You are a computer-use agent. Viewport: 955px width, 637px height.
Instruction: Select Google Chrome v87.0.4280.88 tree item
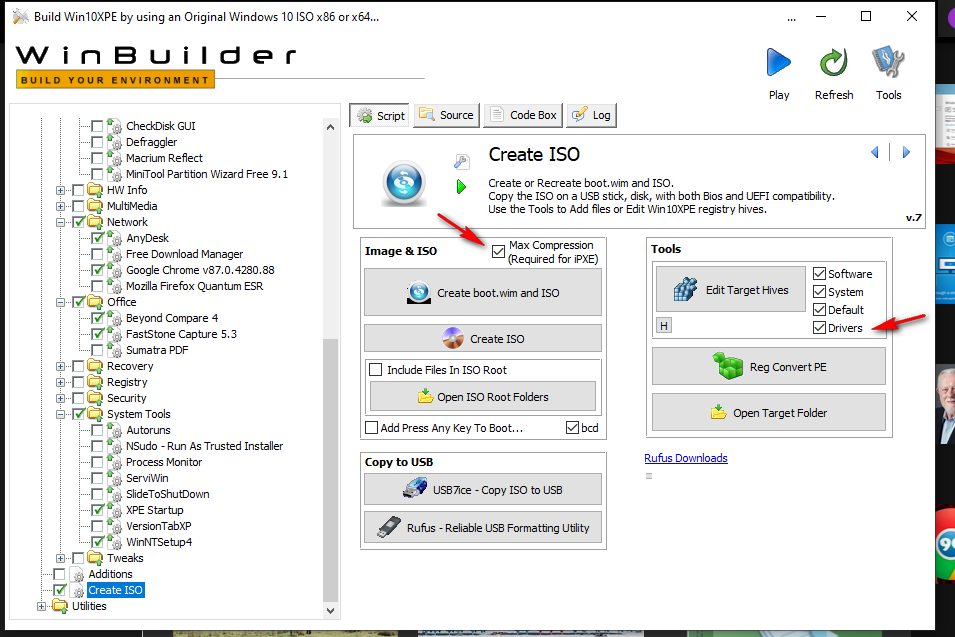click(x=200, y=270)
